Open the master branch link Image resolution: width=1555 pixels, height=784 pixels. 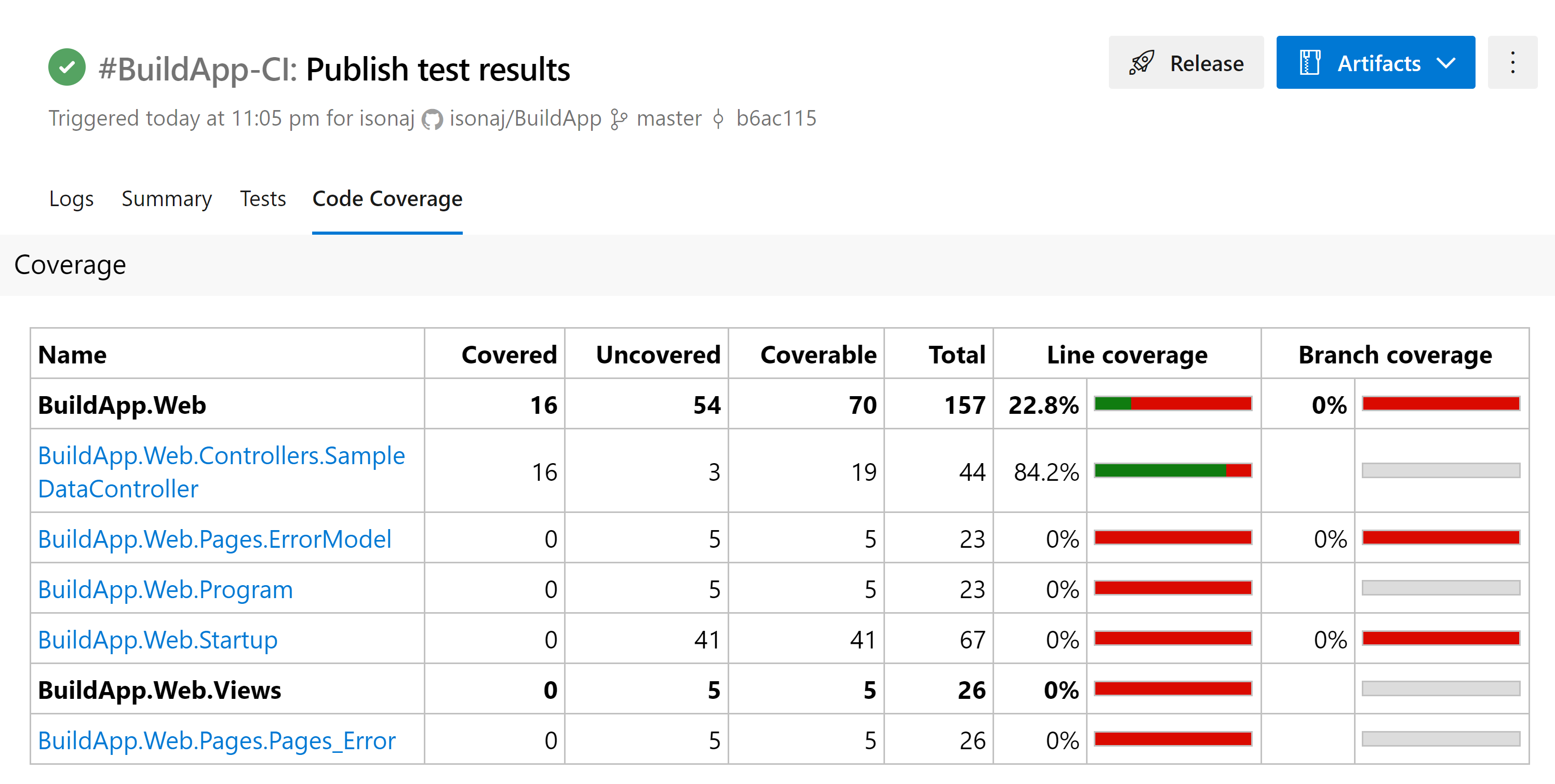tap(669, 118)
